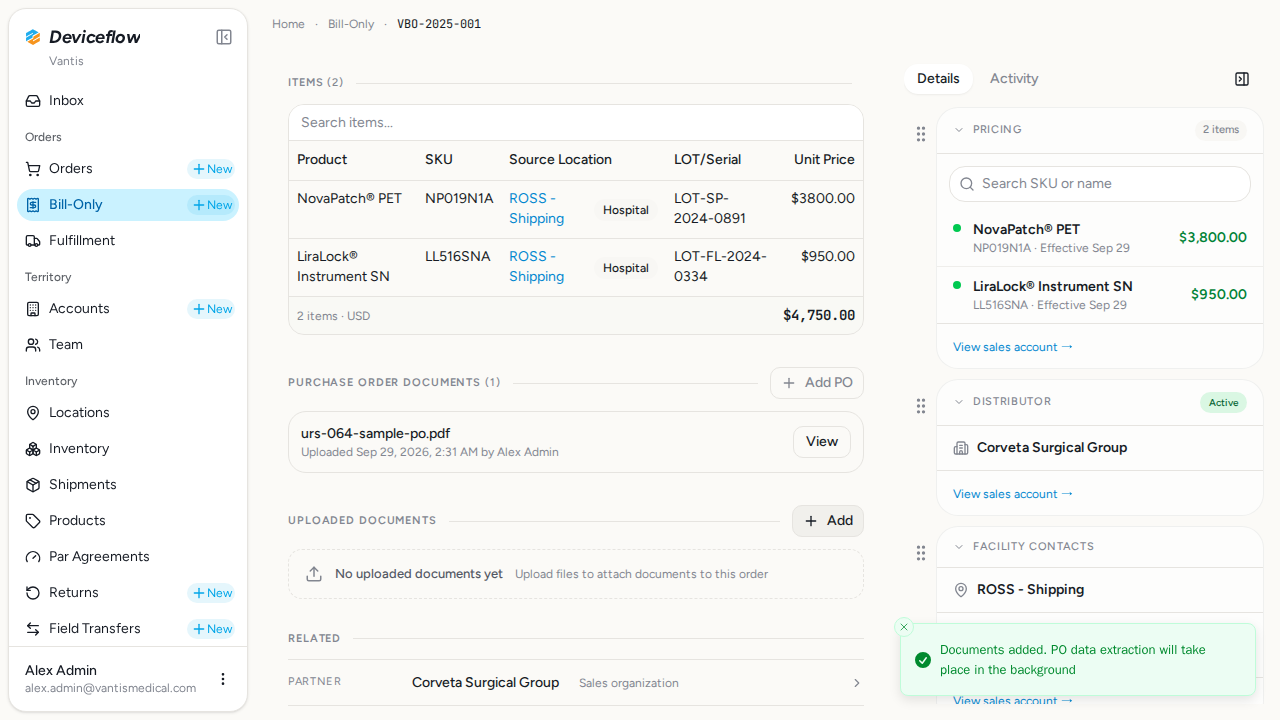Open ROSS - Shipping link for NovaPatch
The width and height of the screenshot is (1280, 720).
tap(537, 209)
